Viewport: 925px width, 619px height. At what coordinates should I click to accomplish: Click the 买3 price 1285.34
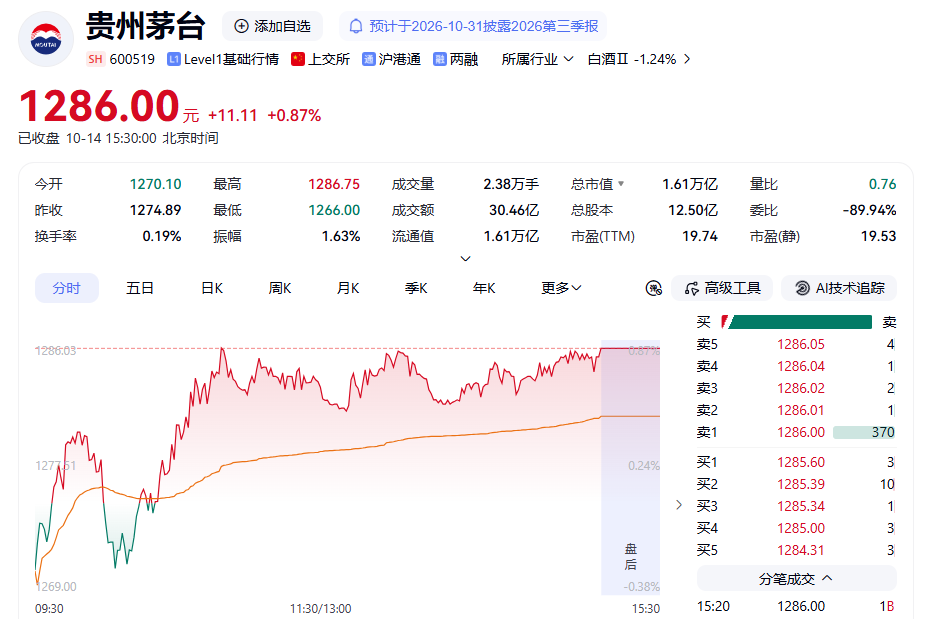click(x=801, y=506)
